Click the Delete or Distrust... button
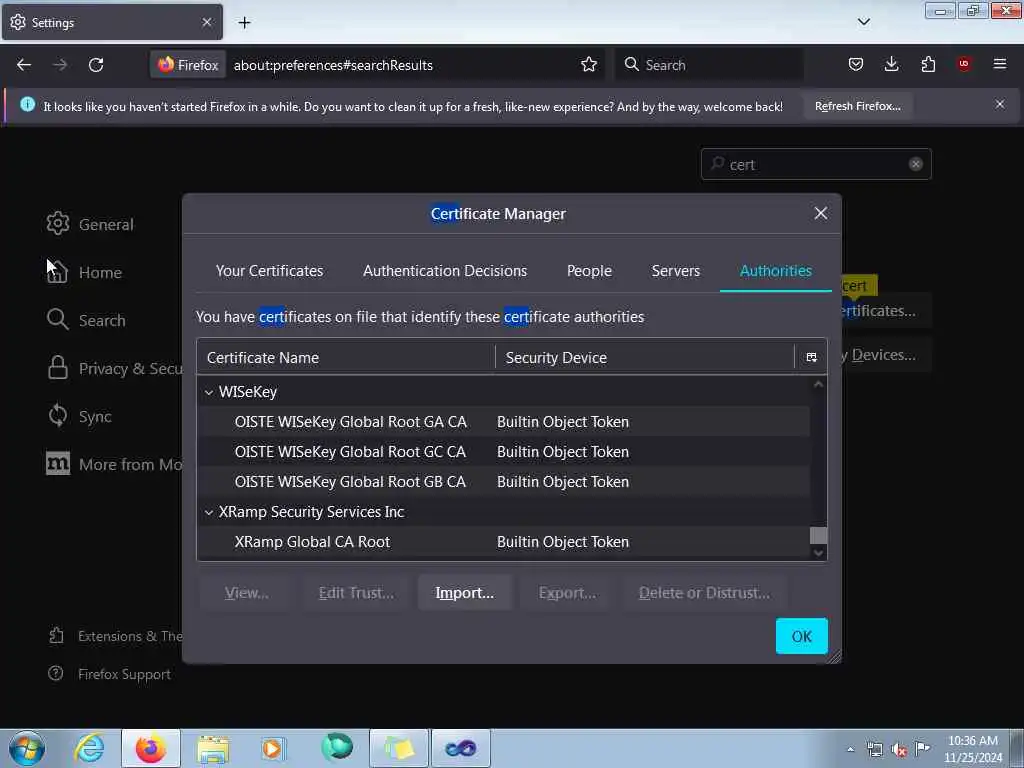 [x=704, y=592]
